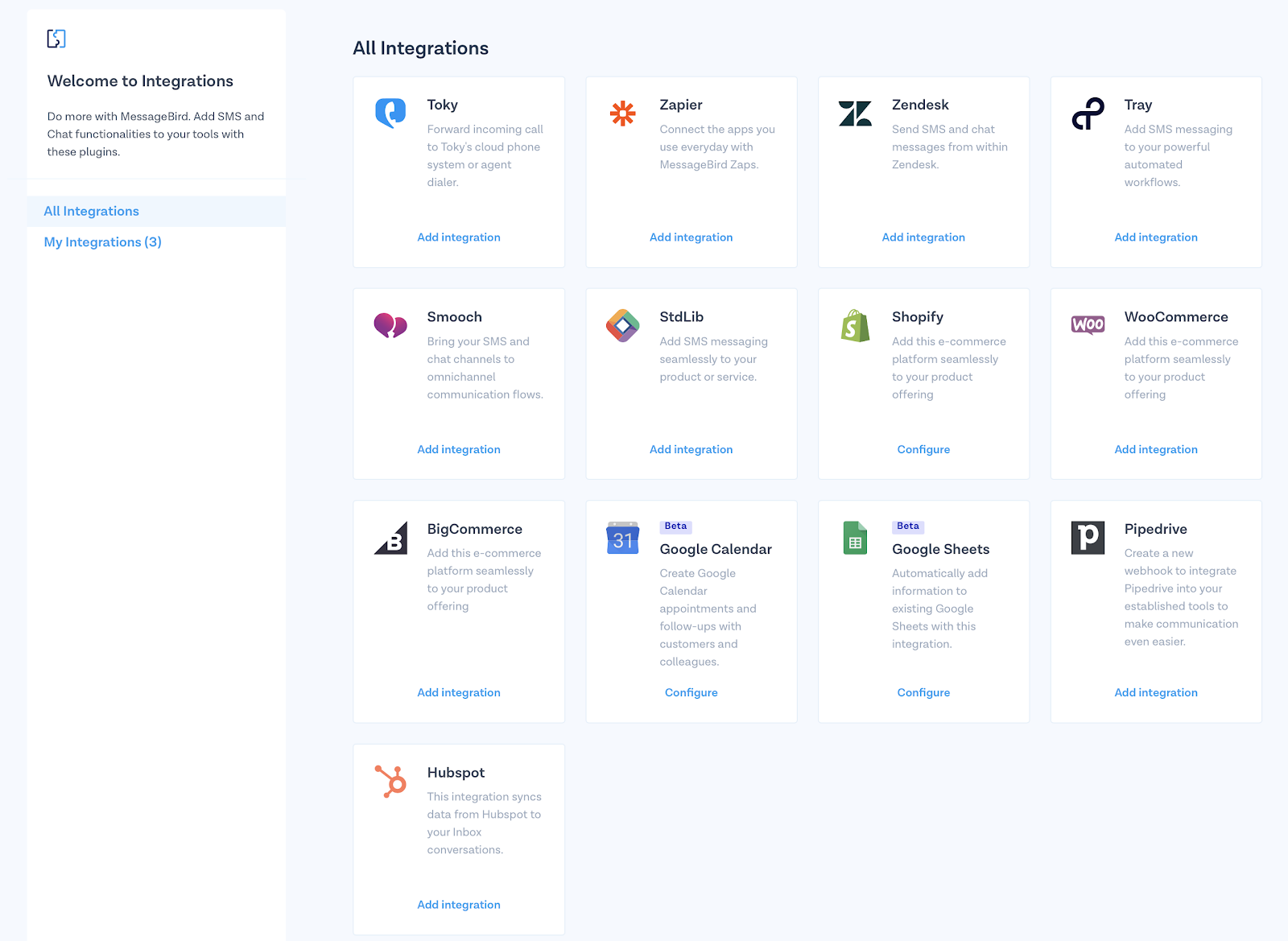The image size is (1288, 941).
Task: Open My Integrations (3) in sidebar
Action: point(102,242)
